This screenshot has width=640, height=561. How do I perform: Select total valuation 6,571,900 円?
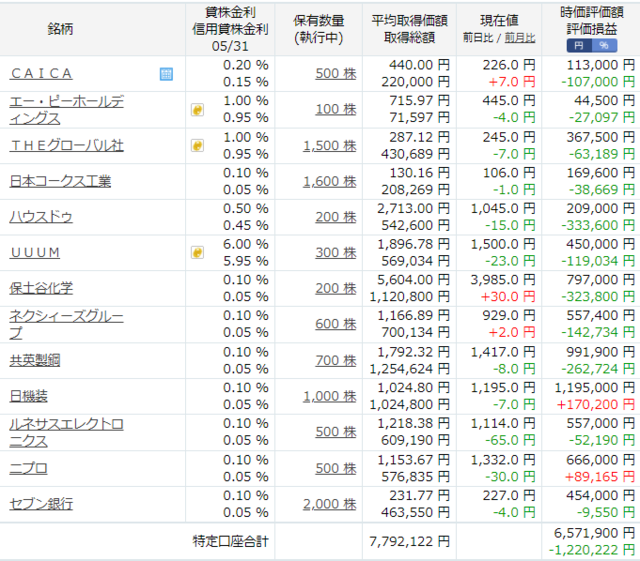594,533
